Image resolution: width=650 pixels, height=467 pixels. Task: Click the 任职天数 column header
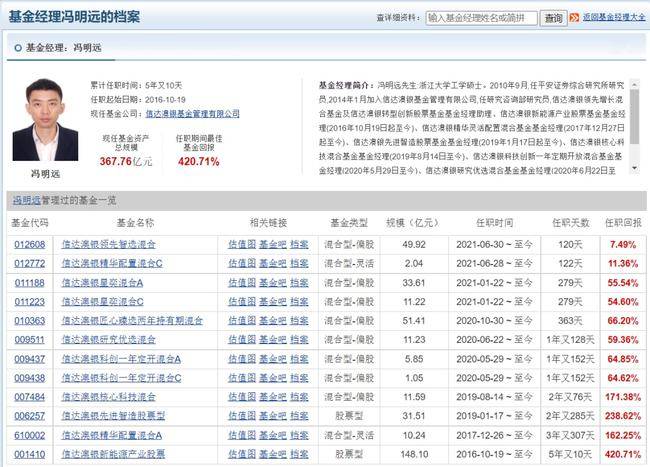570,223
